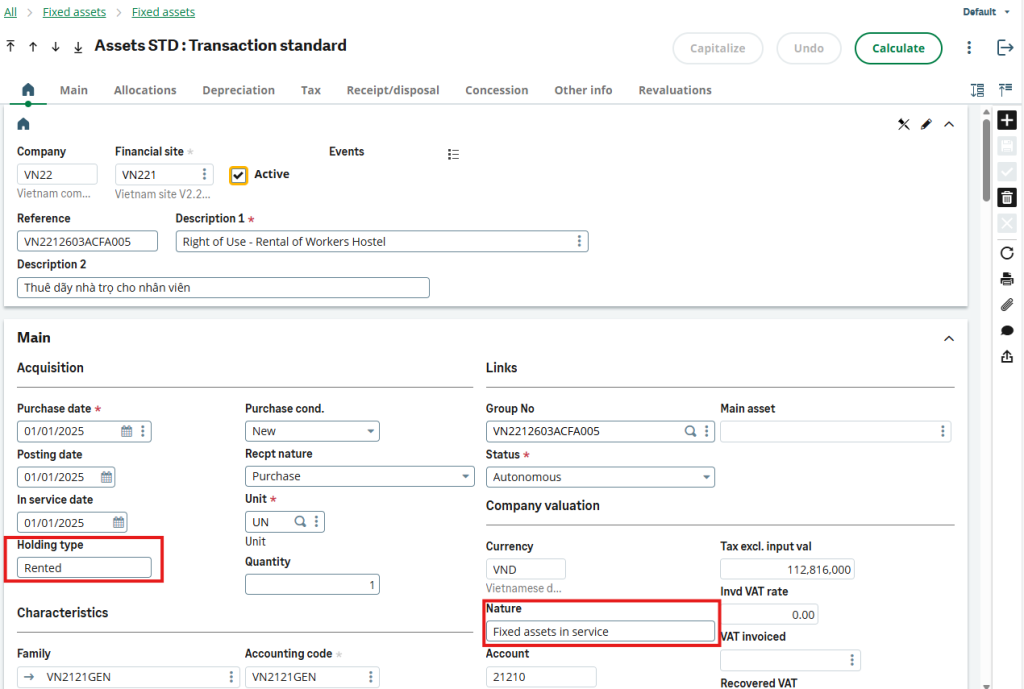Collapse the Main section
The height and width of the screenshot is (689, 1024).
point(949,339)
